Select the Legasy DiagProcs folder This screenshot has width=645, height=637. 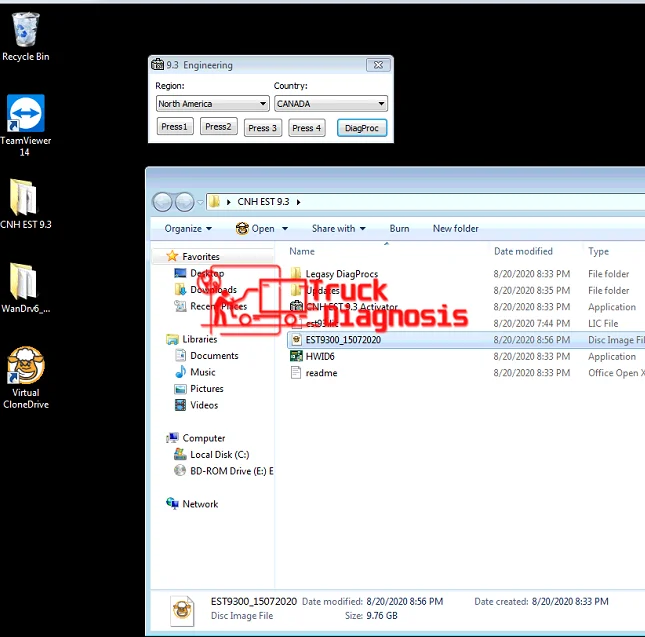click(341, 274)
